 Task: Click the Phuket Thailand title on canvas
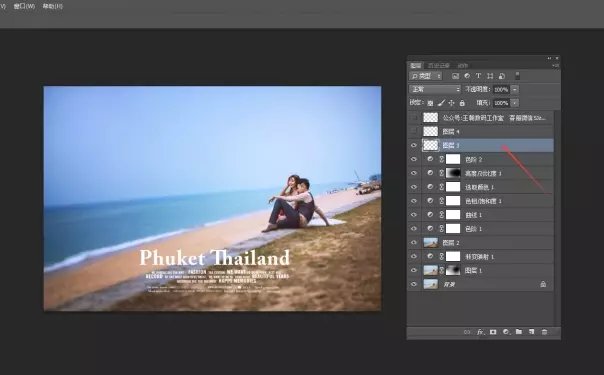[215, 258]
